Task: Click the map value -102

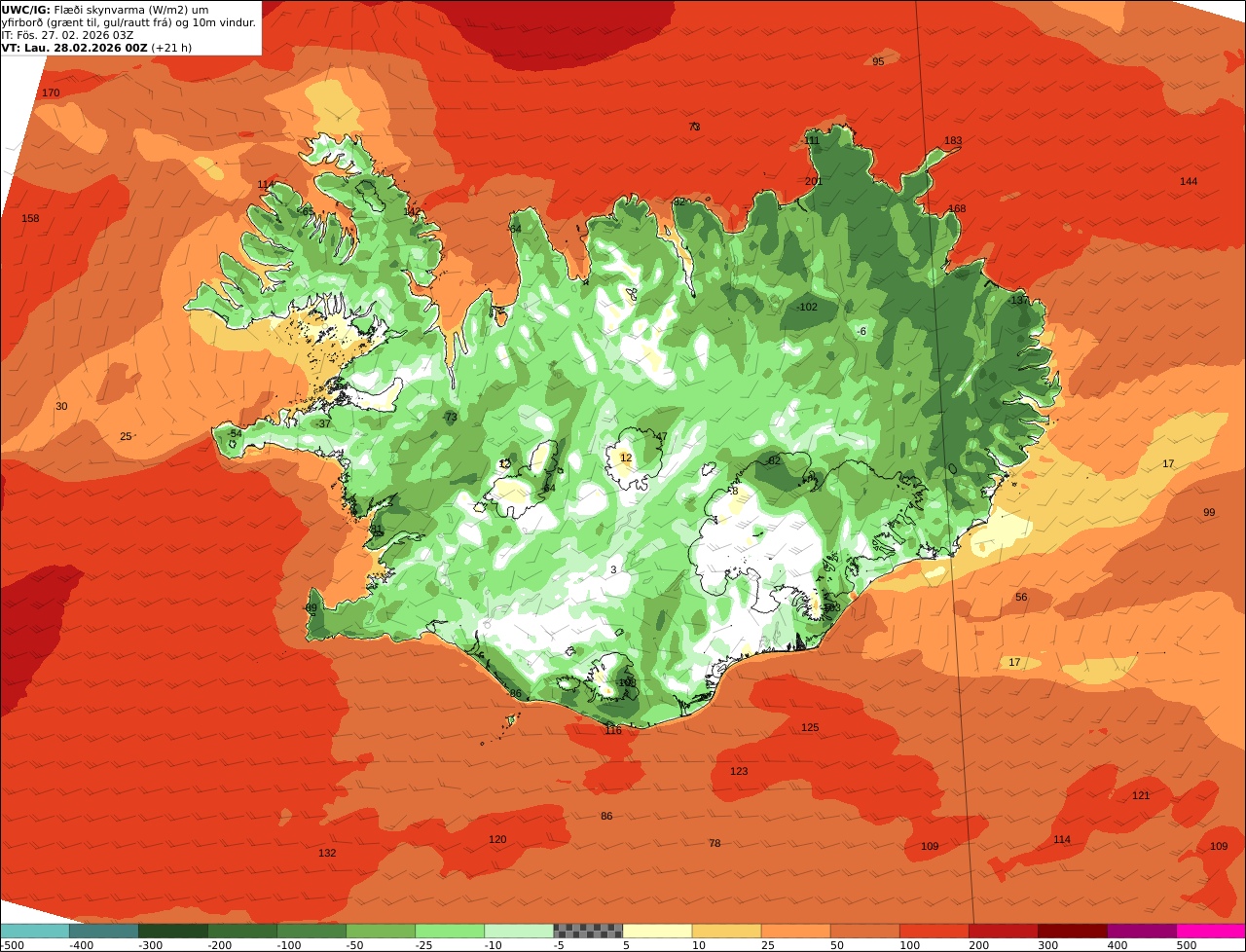Action: click(807, 308)
